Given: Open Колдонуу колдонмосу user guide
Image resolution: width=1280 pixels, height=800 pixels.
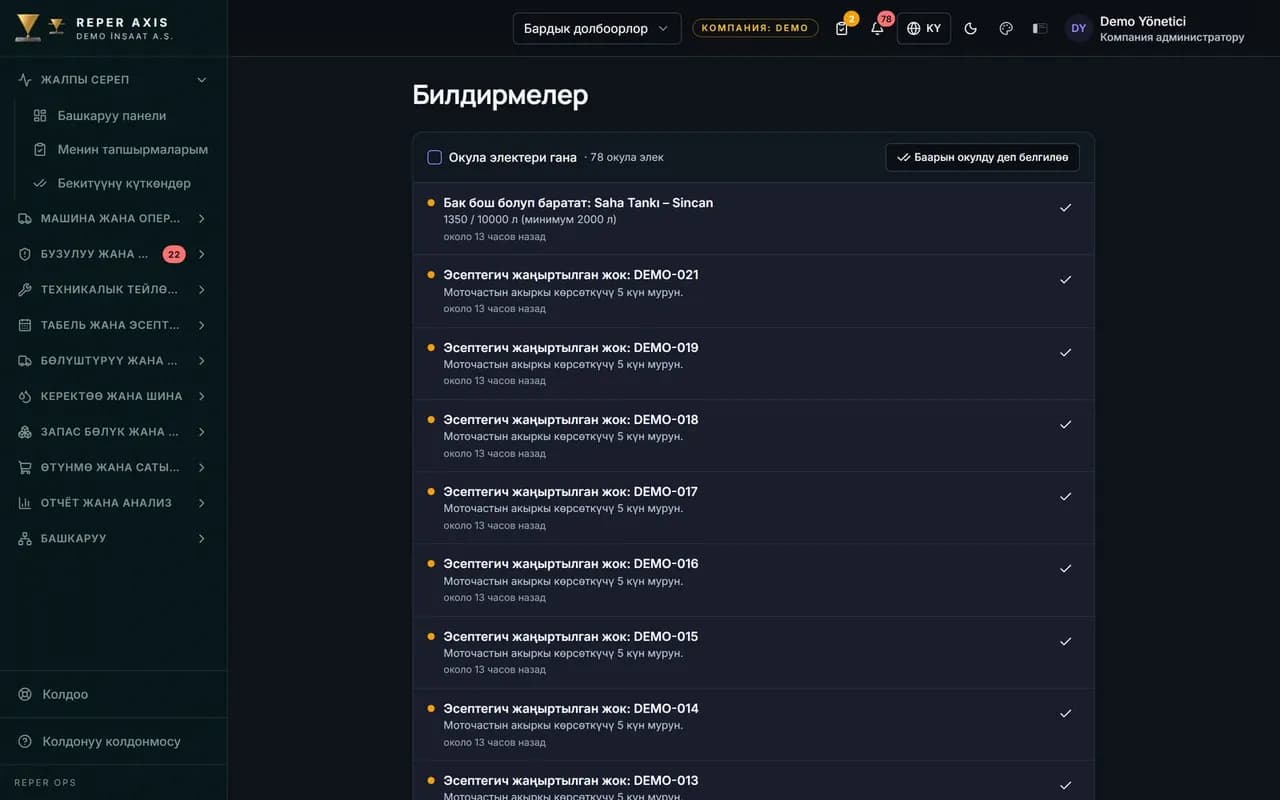Looking at the screenshot, I should click(113, 741).
